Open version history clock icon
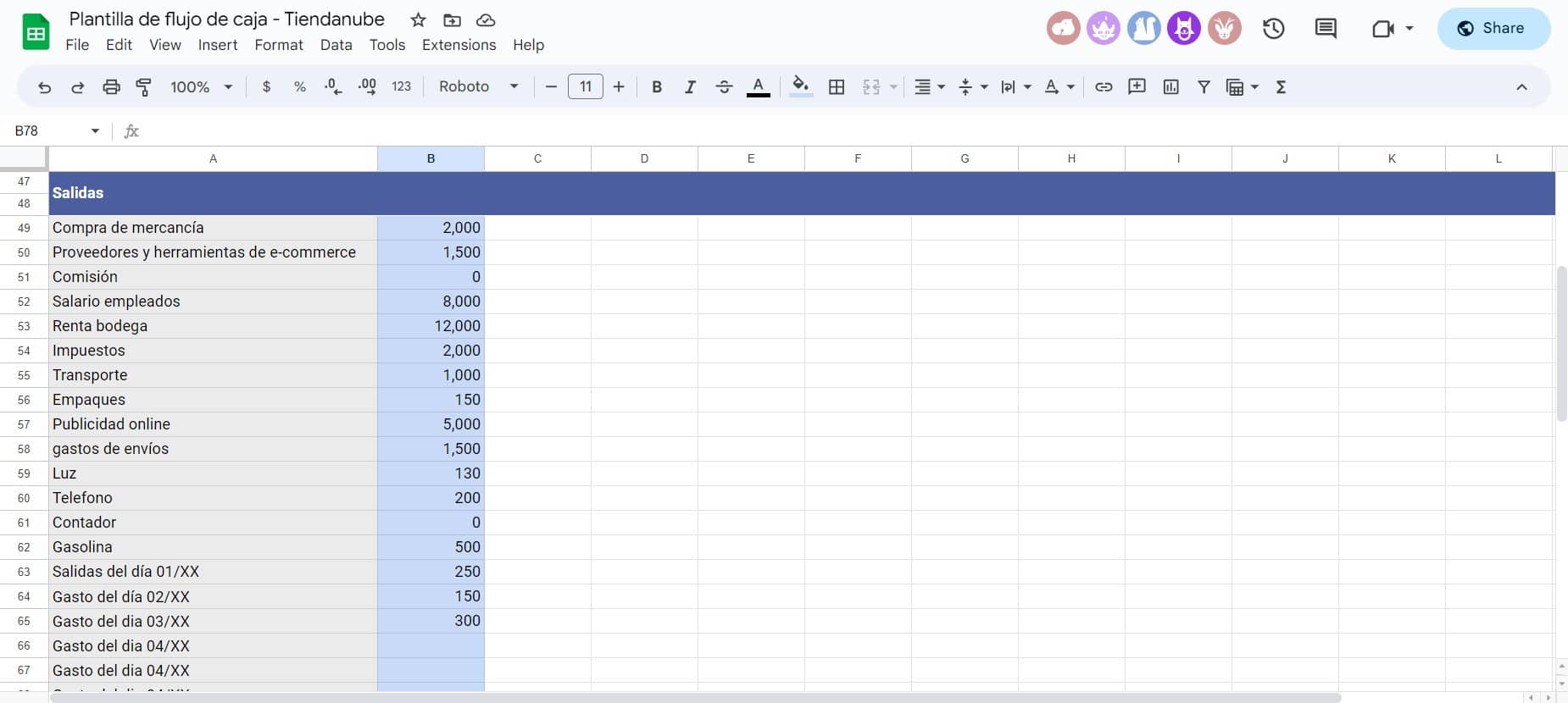 1273,29
